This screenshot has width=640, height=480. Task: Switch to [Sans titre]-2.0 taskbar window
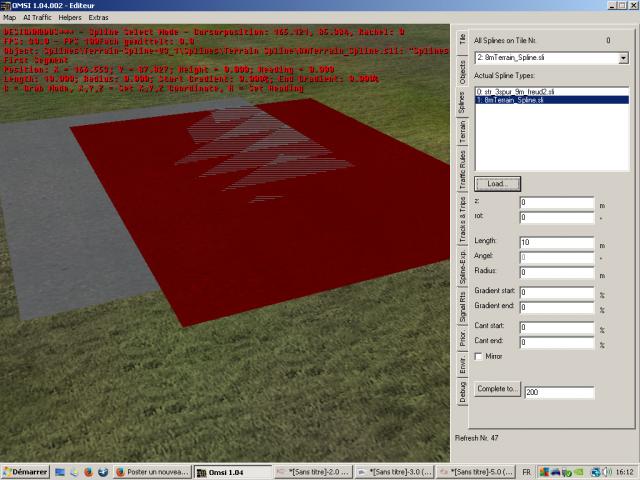click(x=313, y=472)
